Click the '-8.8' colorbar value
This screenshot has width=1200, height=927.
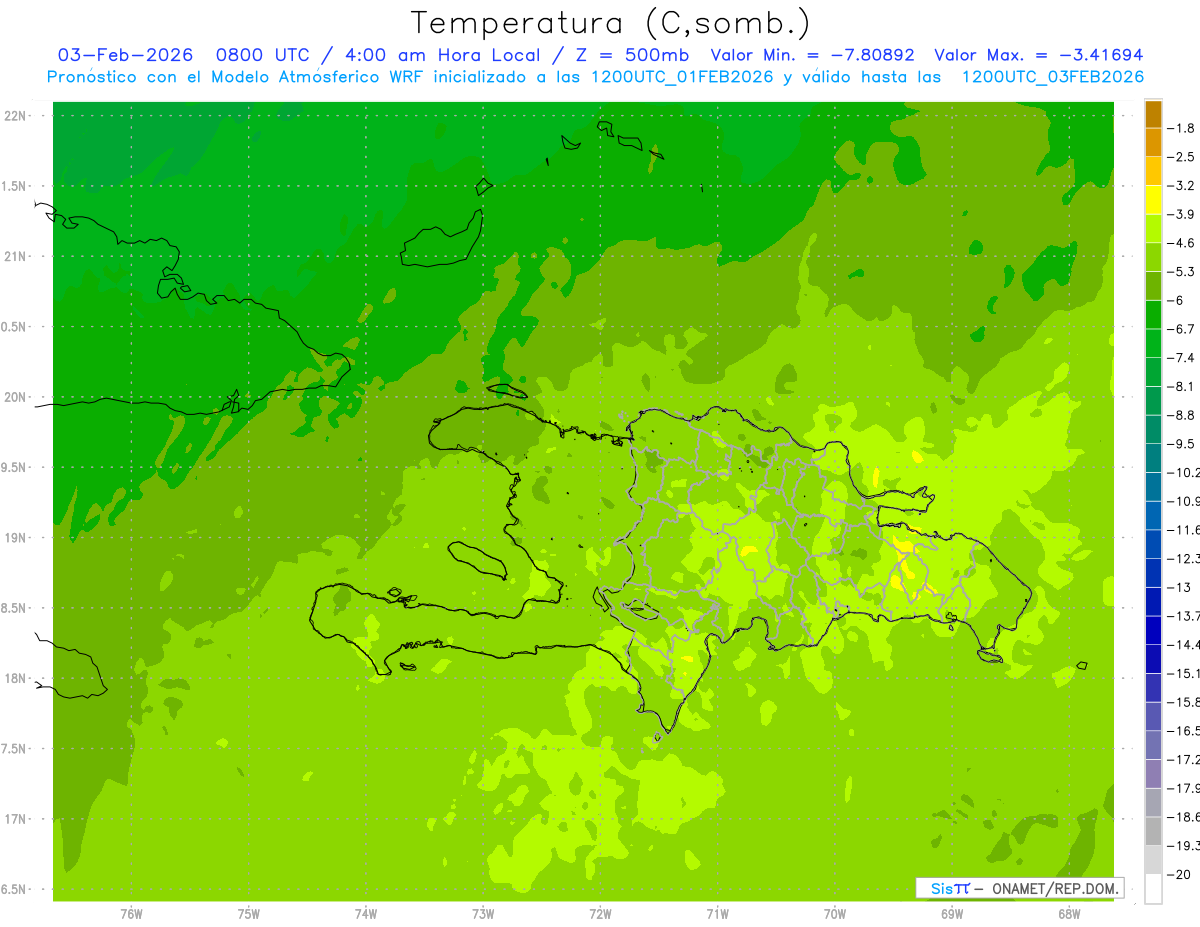pyautogui.click(x=1182, y=415)
